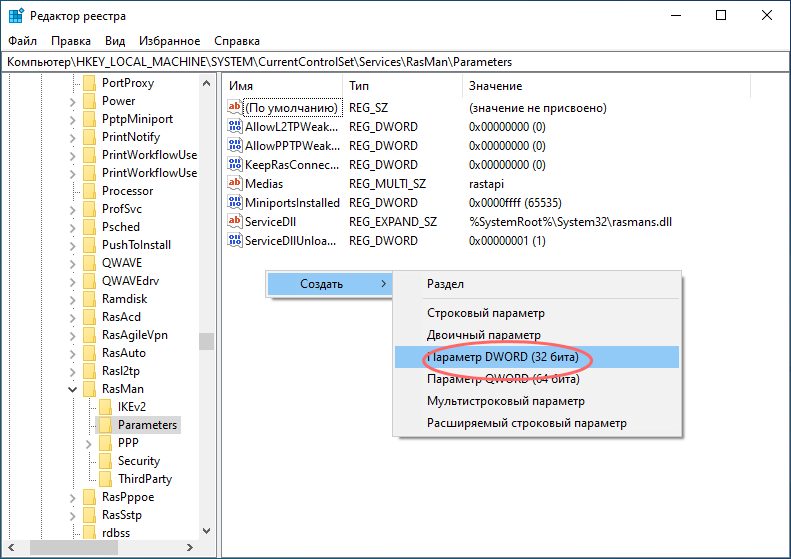Select the RasAgileVpn key in tree
This screenshot has height=559, width=791.
[x=135, y=335]
